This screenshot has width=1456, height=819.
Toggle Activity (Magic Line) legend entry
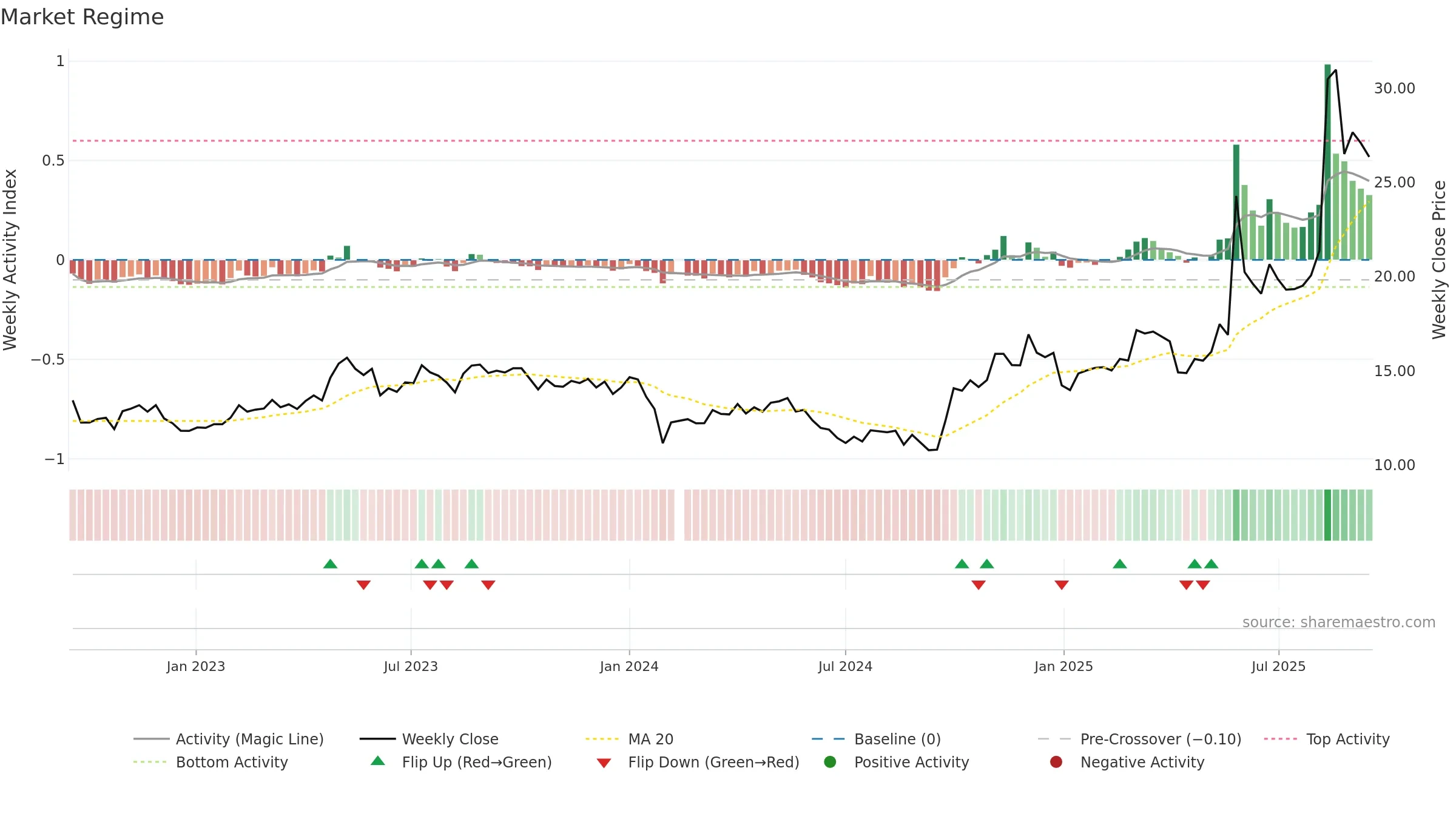click(229, 739)
